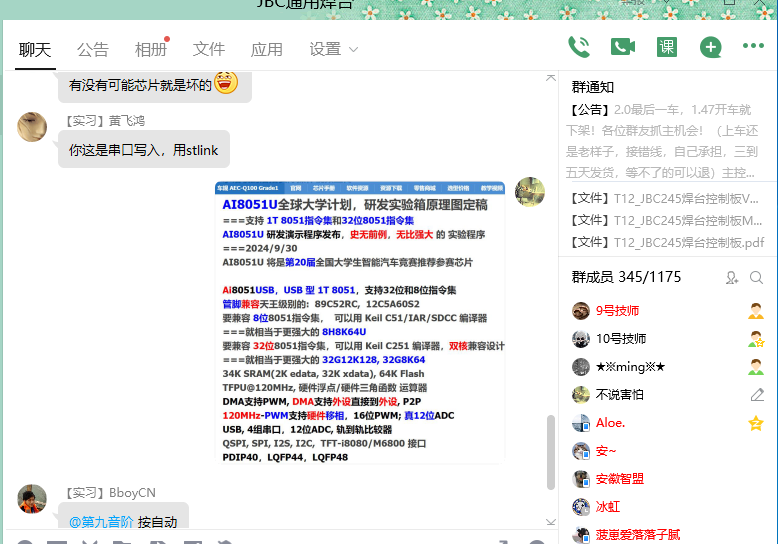778x544 pixels.
Task: Open the 相册 album tab
Action: coord(151,50)
